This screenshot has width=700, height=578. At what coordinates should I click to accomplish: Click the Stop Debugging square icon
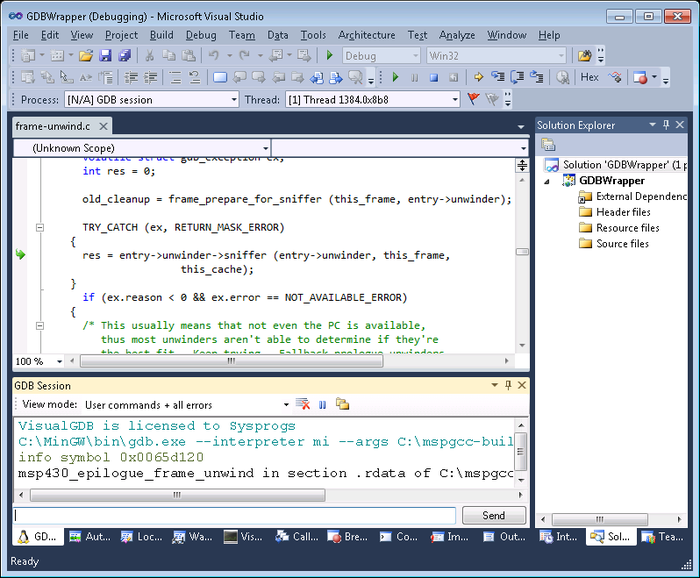pos(434,77)
